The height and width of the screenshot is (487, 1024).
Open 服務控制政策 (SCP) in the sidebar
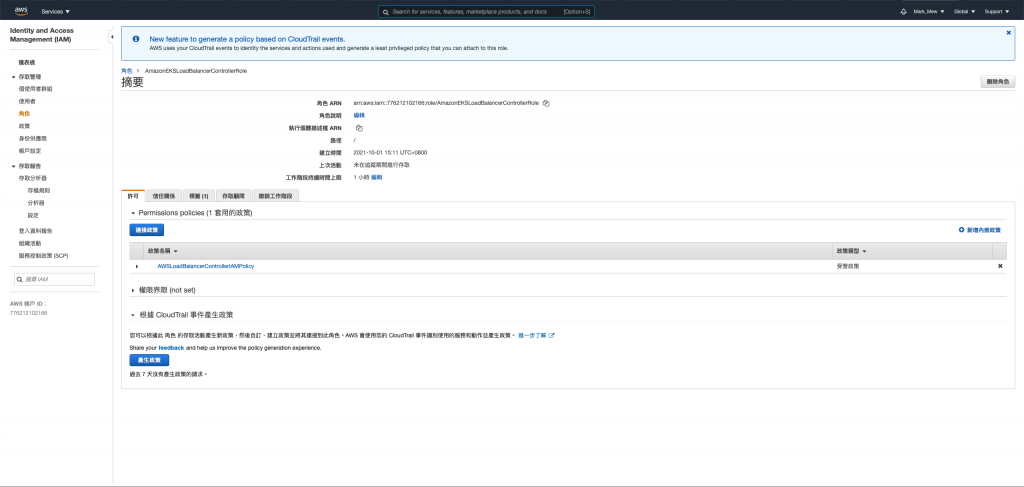tap(43, 256)
